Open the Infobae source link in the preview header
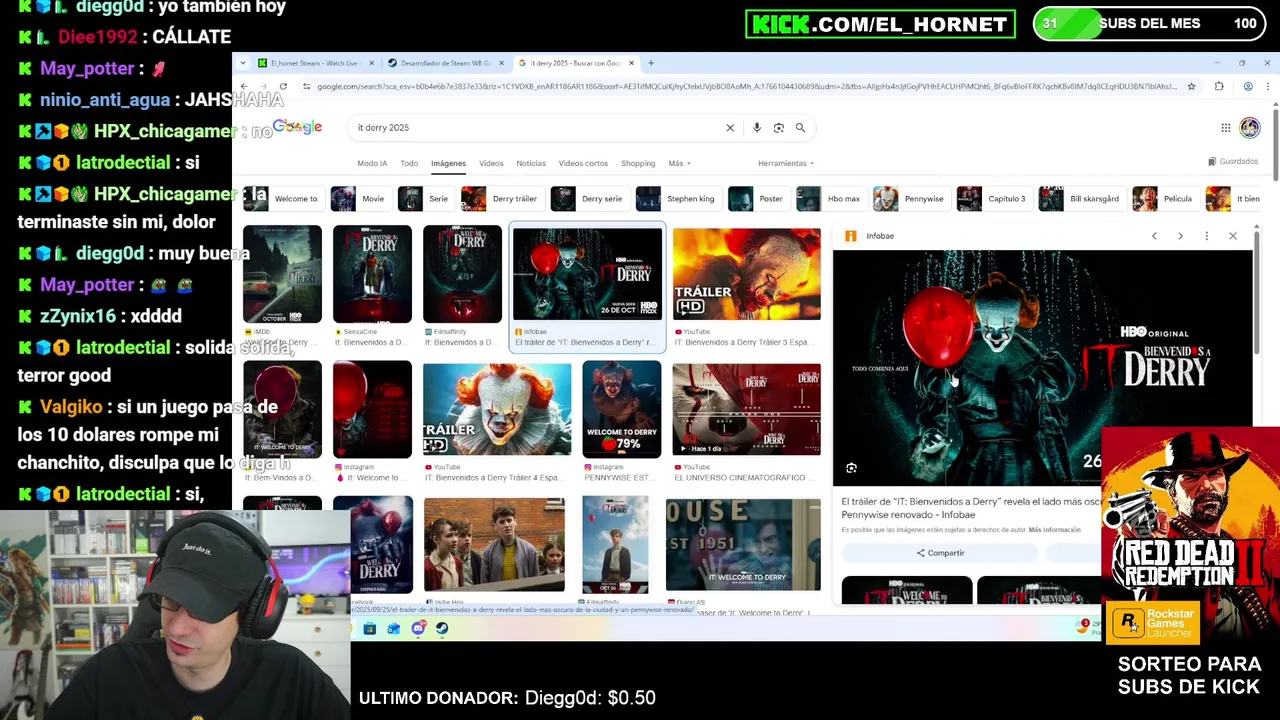This screenshot has width=1280, height=720. (870, 236)
